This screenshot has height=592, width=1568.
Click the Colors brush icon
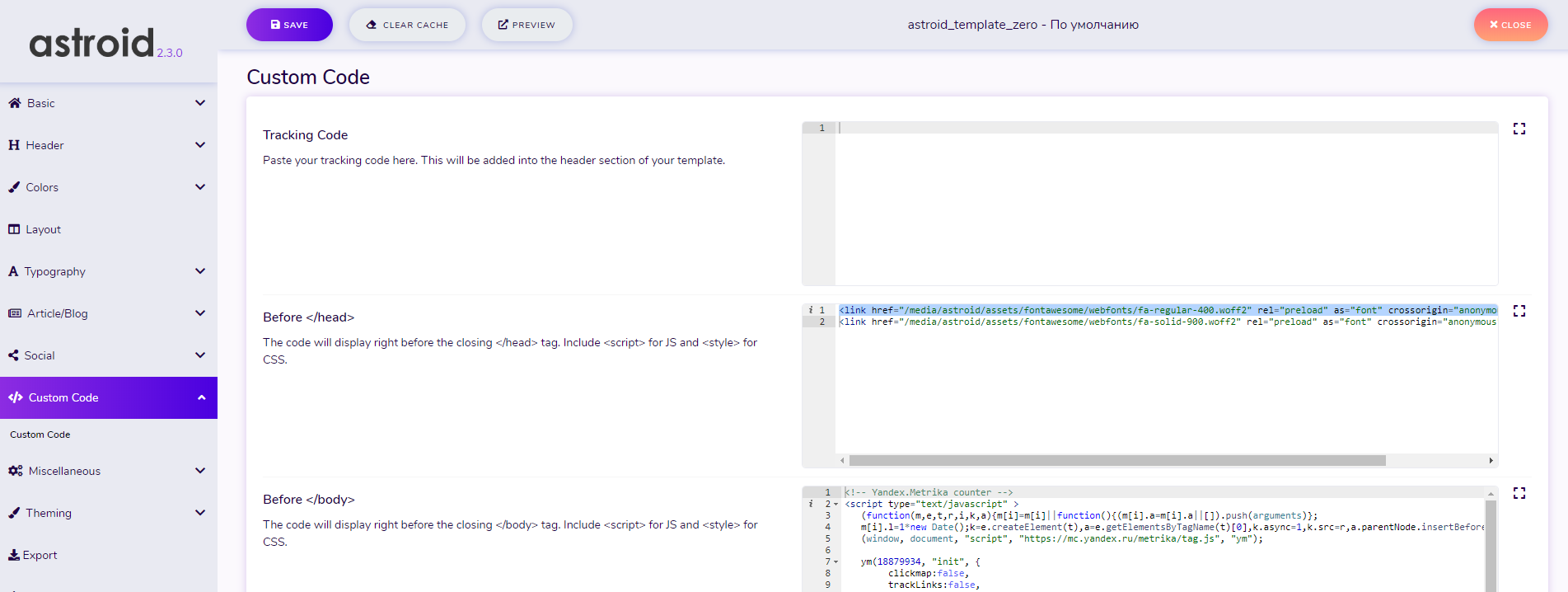[14, 187]
